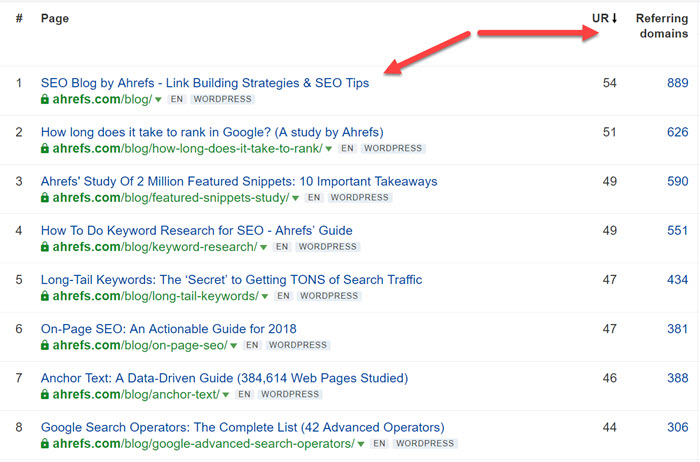Open dropdown next to how-long-does-it-take-to-rank URL
700x462 pixels.
tap(331, 149)
